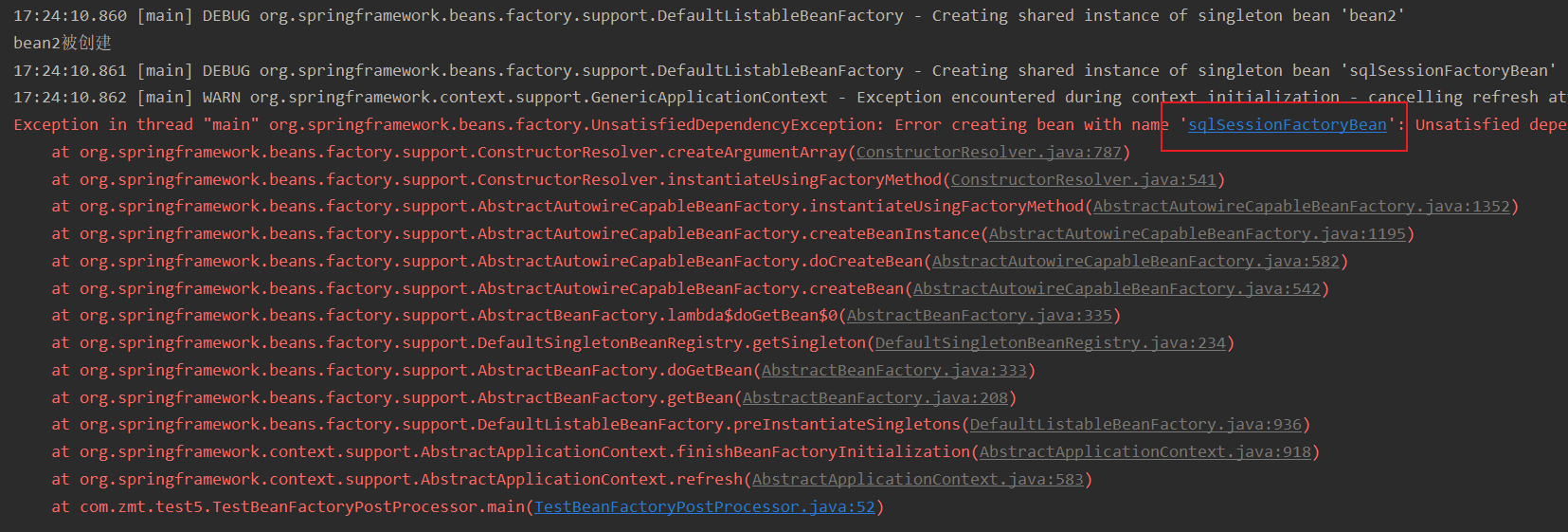The width and height of the screenshot is (1568, 532).
Task: Open AbstractBeanFactory.java:335 link
Action: [979, 316]
